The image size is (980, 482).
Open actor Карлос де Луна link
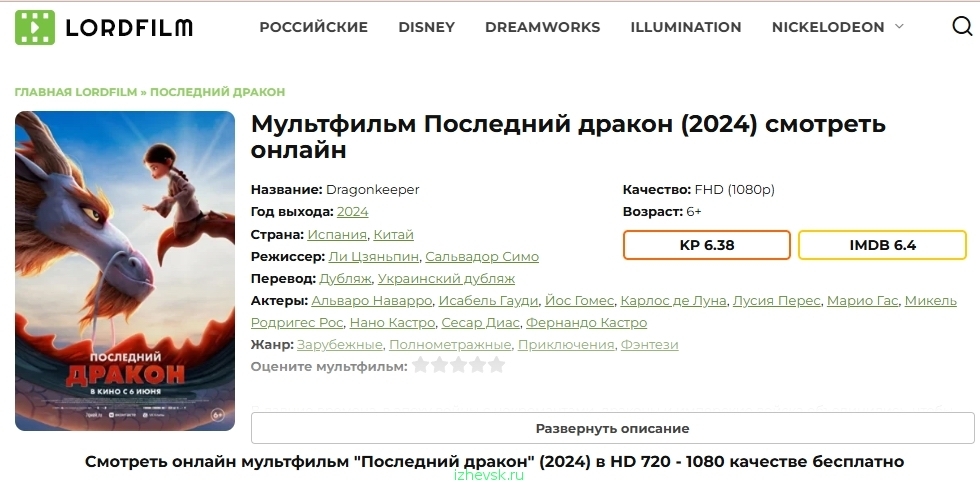point(673,301)
